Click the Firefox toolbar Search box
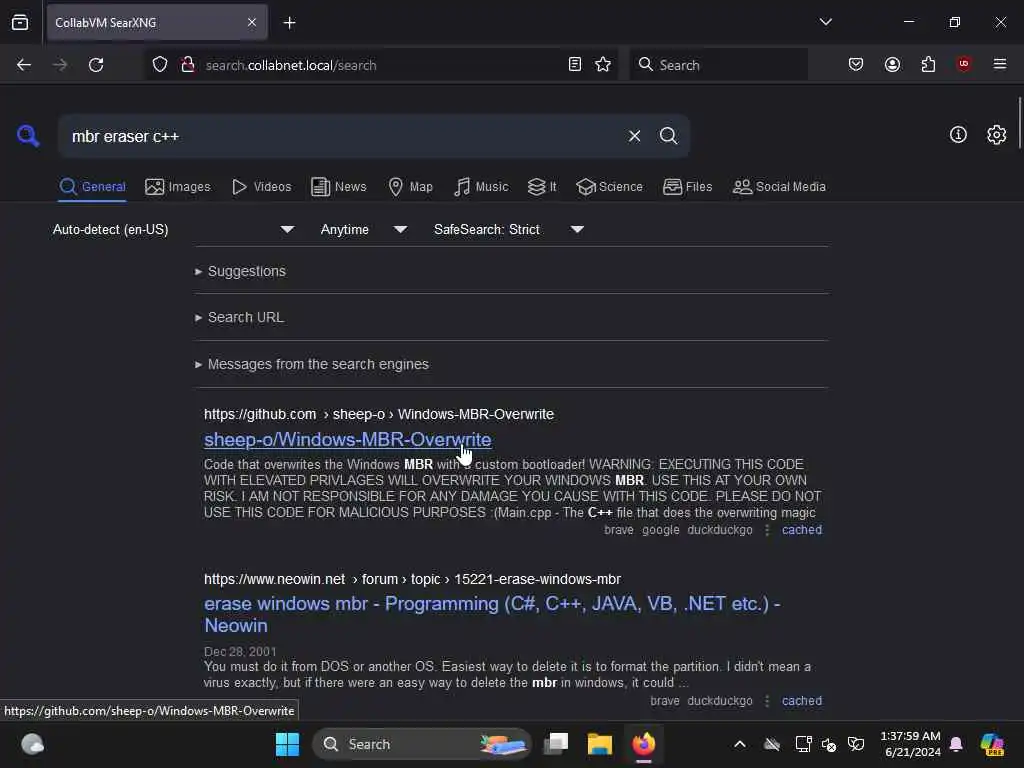This screenshot has height=768, width=1024. click(718, 65)
